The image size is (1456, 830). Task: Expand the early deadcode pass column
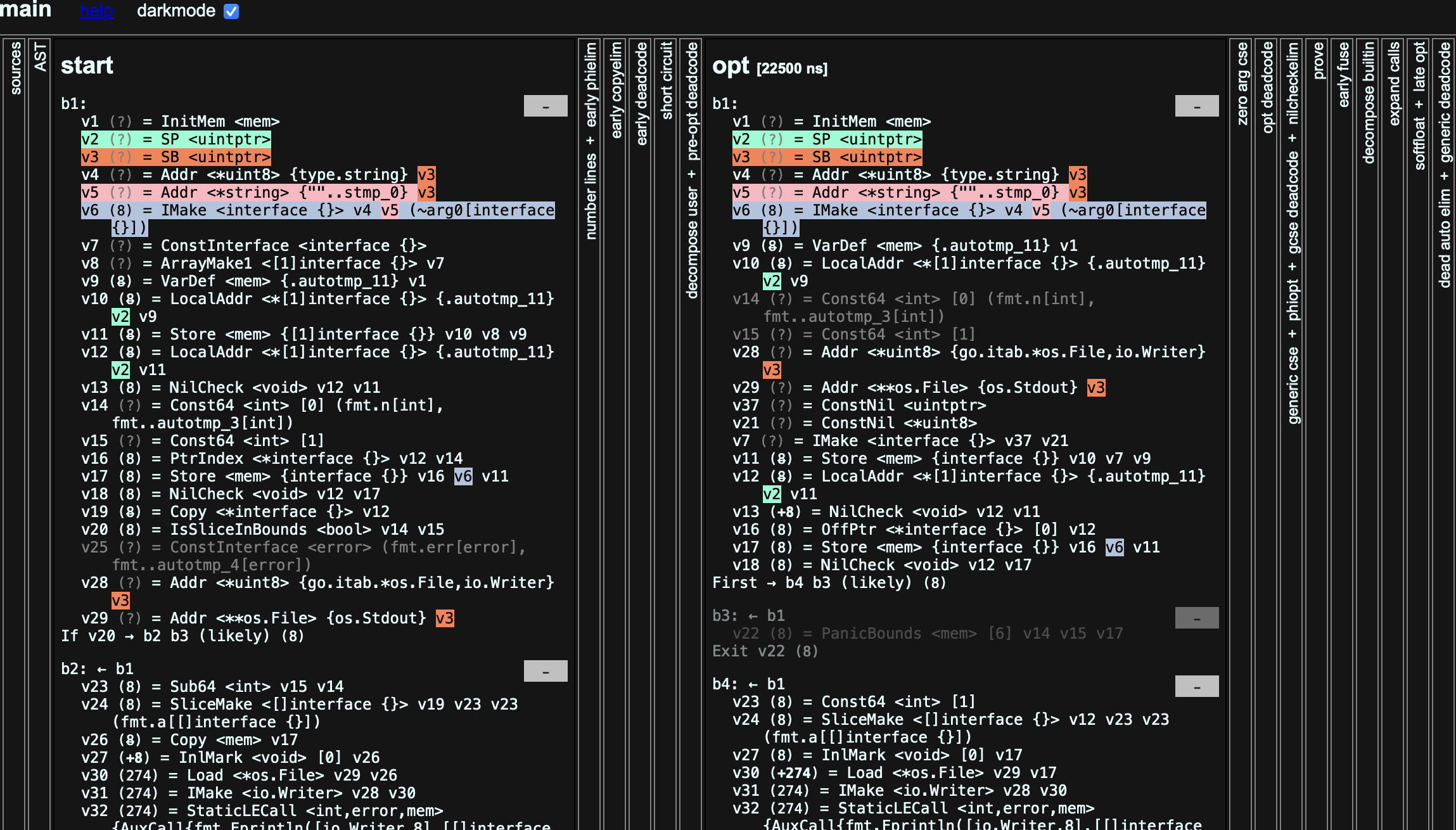641,94
